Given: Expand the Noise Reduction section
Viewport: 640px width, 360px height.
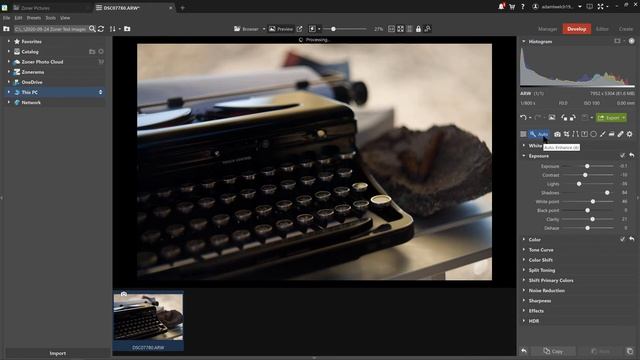Looking at the screenshot, I should pyautogui.click(x=524, y=290).
